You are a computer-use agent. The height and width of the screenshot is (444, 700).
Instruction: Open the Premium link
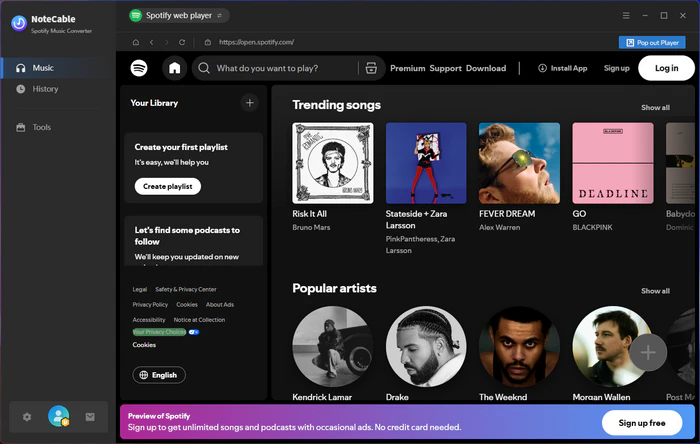(x=408, y=68)
